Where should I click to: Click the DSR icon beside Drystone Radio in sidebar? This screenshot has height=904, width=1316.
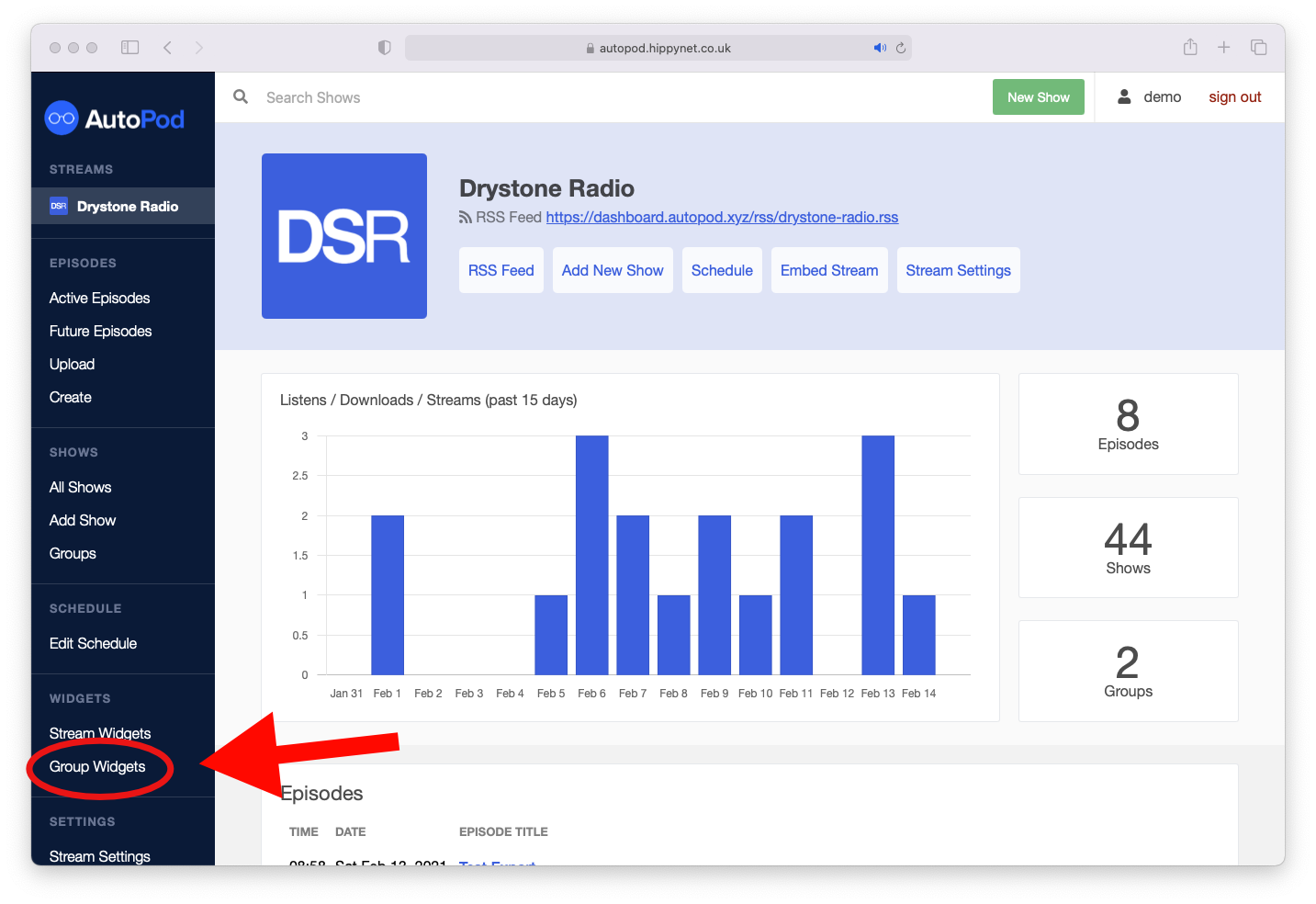point(59,206)
